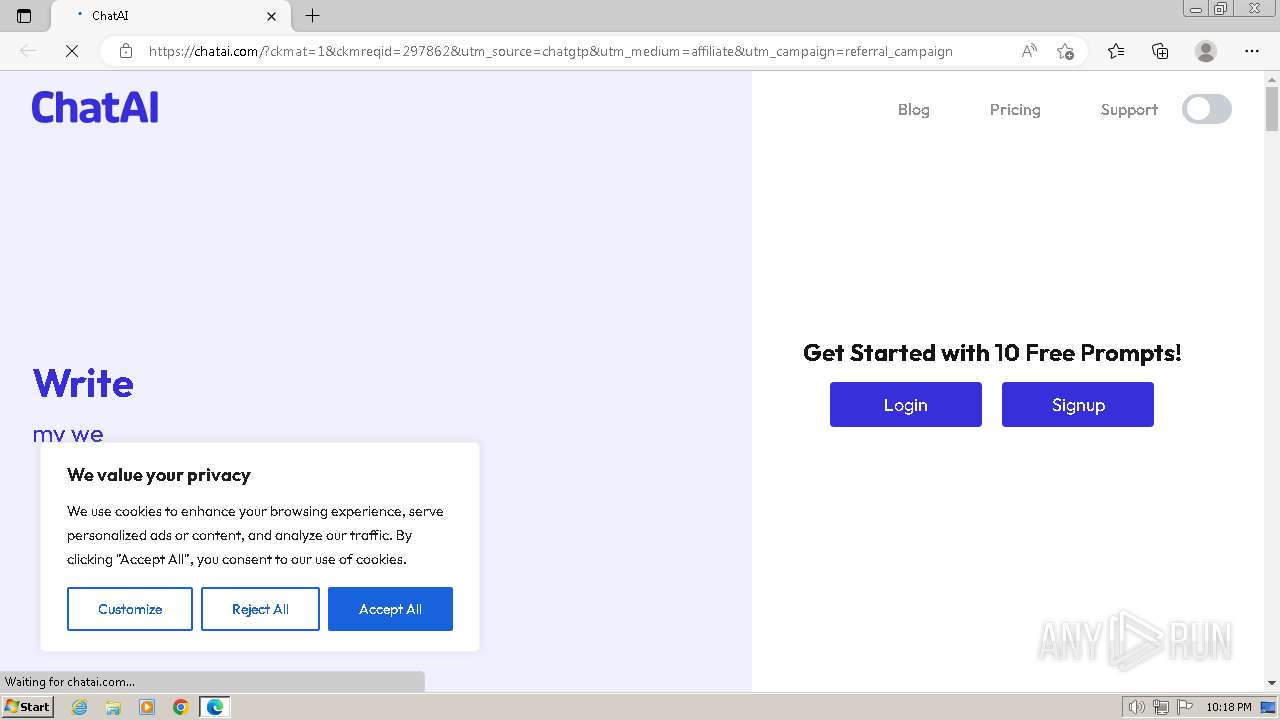Close the ChatAI tab

point(271,16)
